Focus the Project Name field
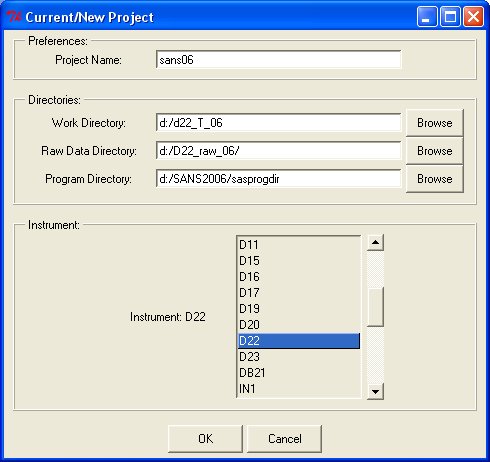This screenshot has height=462, width=490. pos(279,60)
